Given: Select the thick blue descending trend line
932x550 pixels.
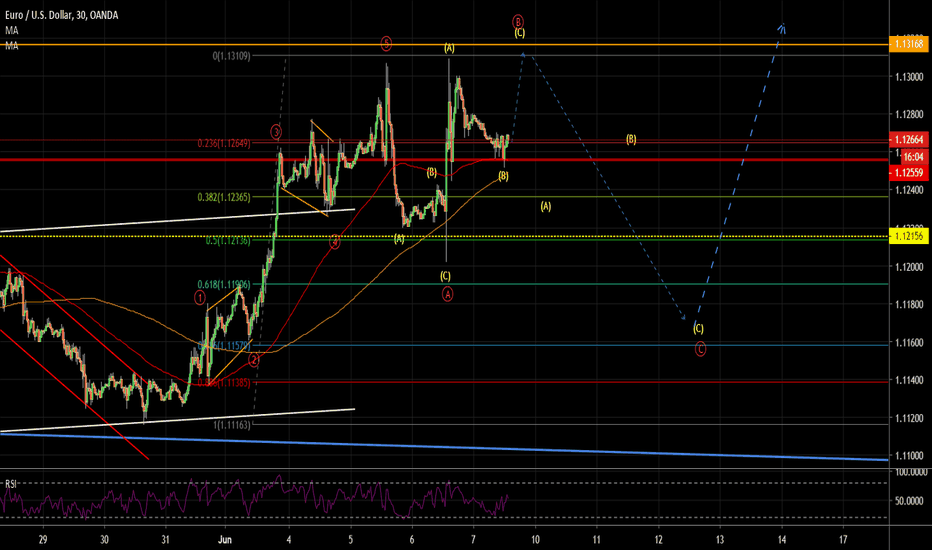Looking at the screenshot, I should click(x=445, y=447).
